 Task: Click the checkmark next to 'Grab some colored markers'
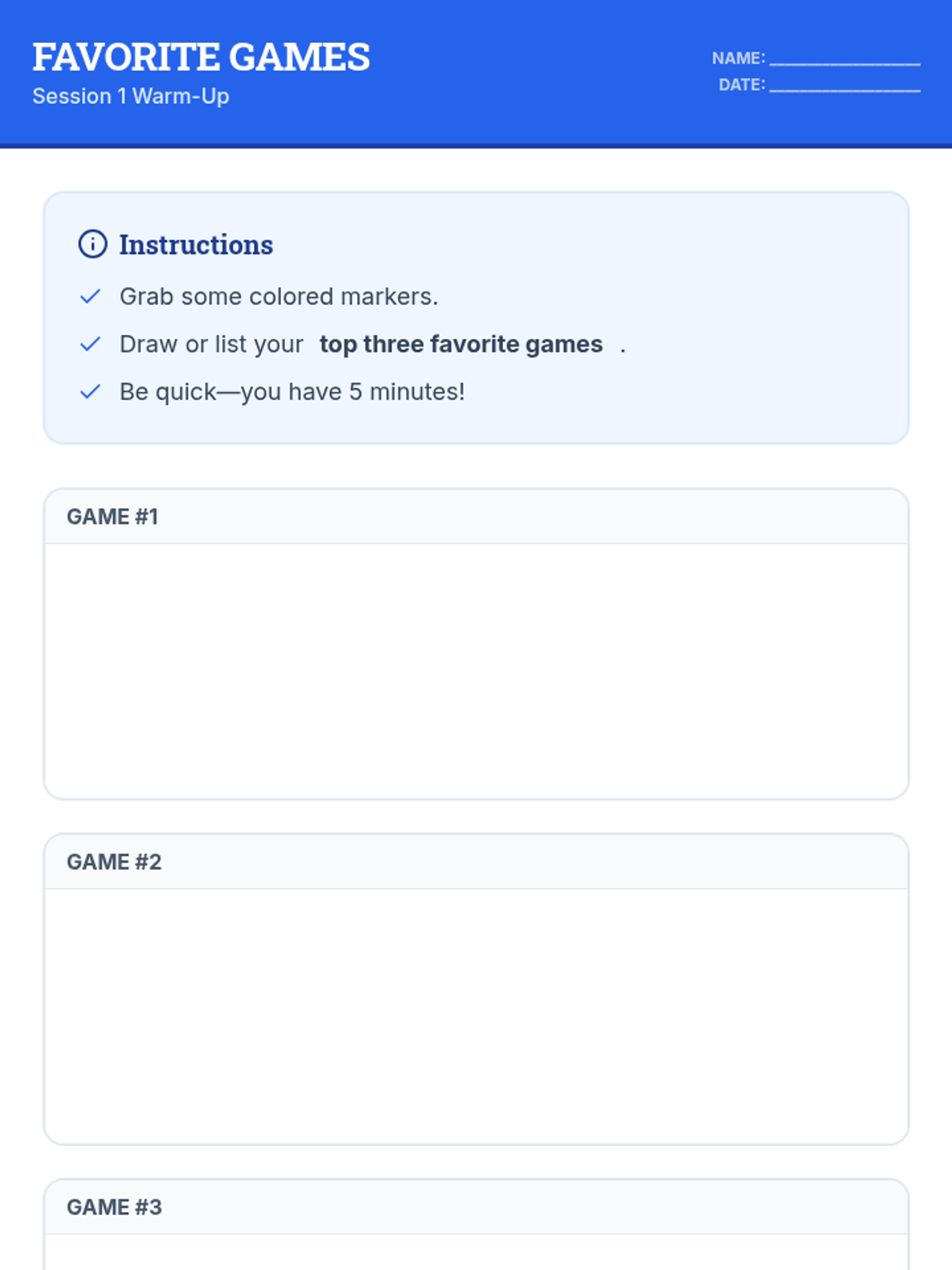coord(90,297)
